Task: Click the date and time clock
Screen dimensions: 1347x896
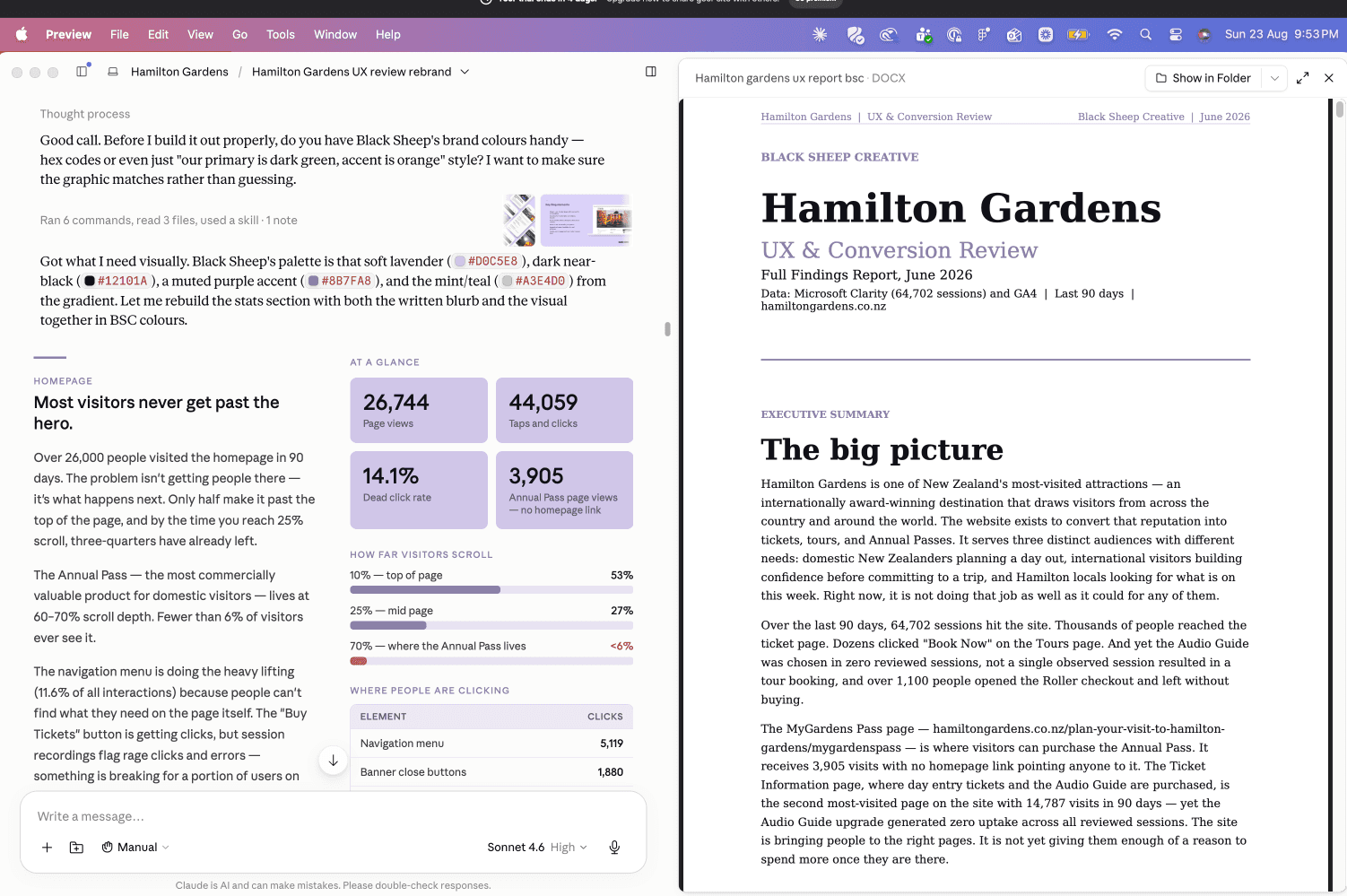Action: [x=1282, y=34]
